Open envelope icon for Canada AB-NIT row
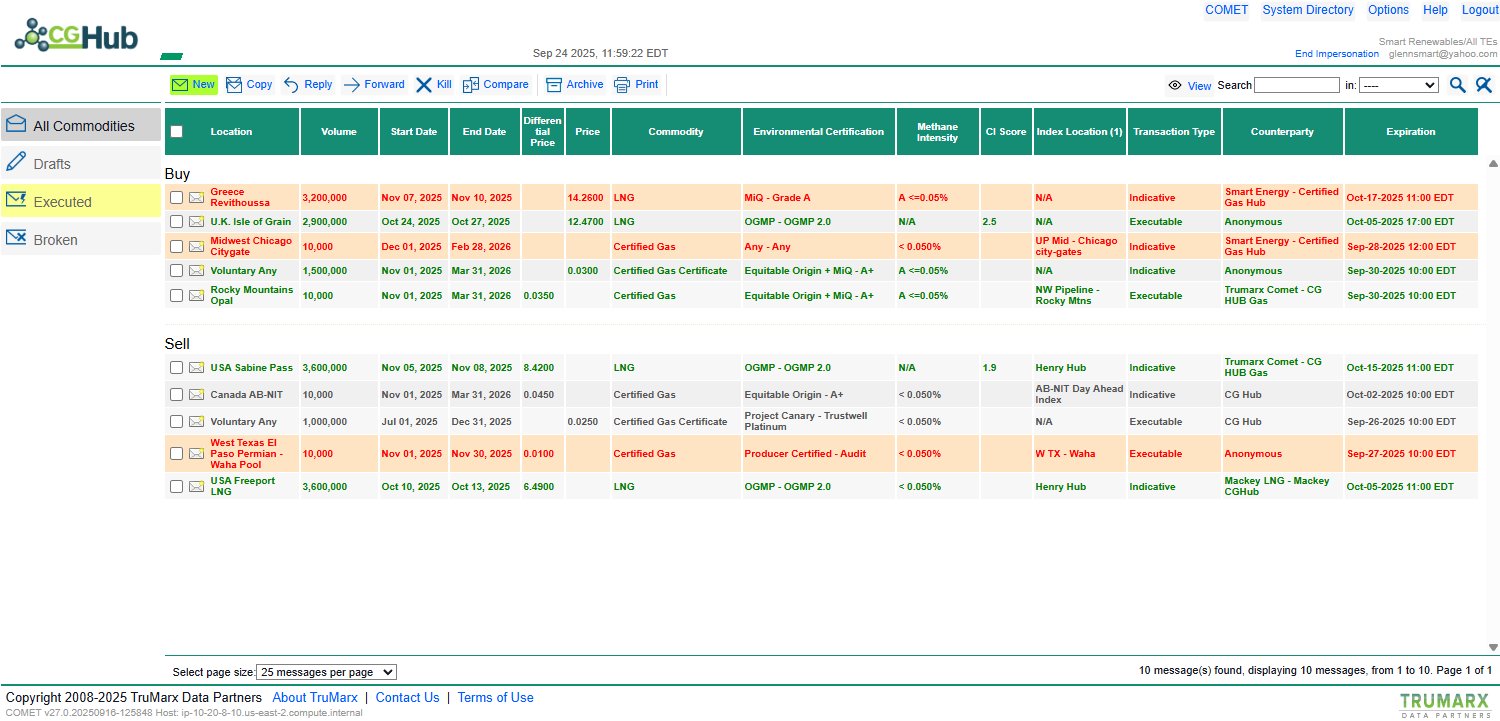1500x721 pixels. point(197,395)
